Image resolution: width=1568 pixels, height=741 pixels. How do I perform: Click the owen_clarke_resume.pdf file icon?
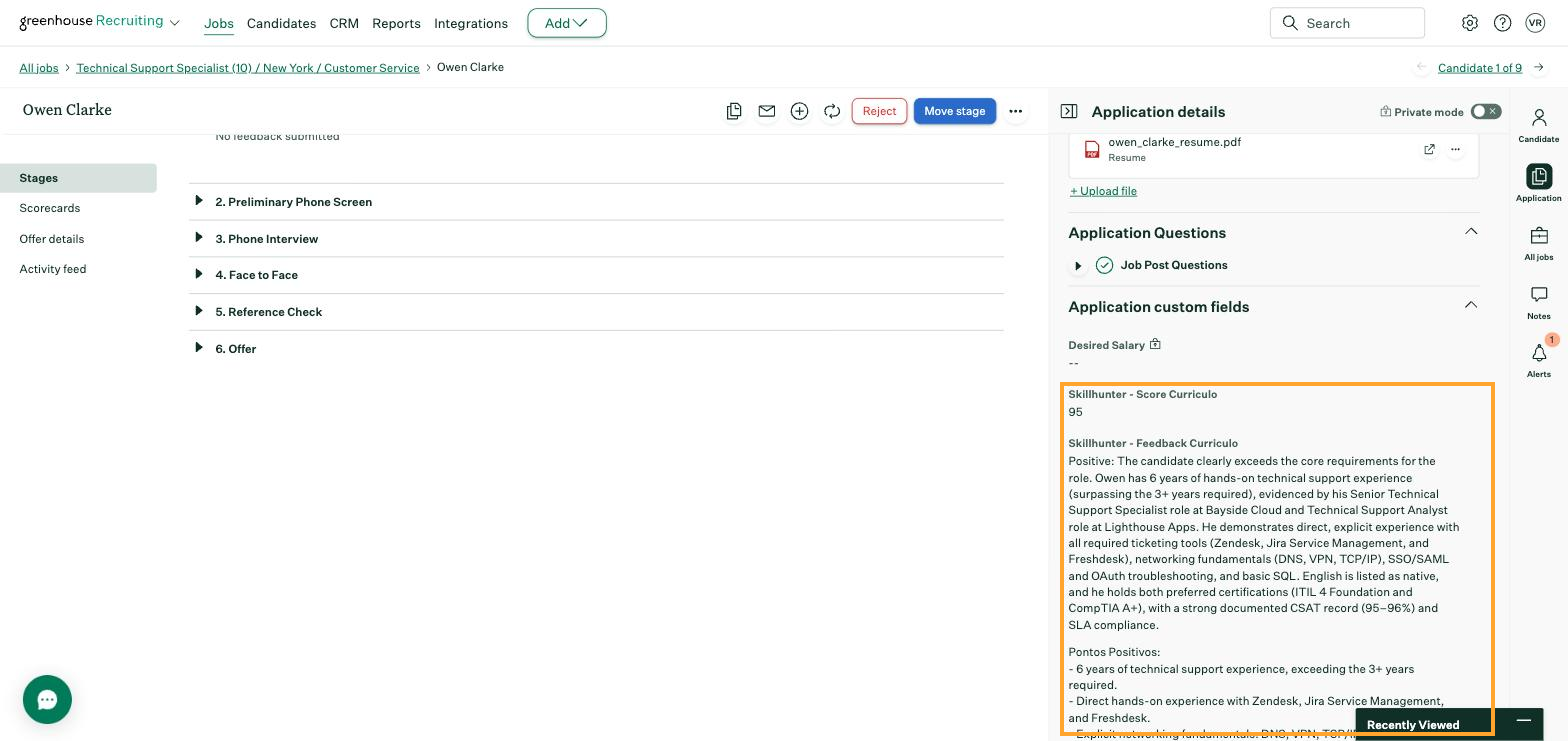[1092, 149]
